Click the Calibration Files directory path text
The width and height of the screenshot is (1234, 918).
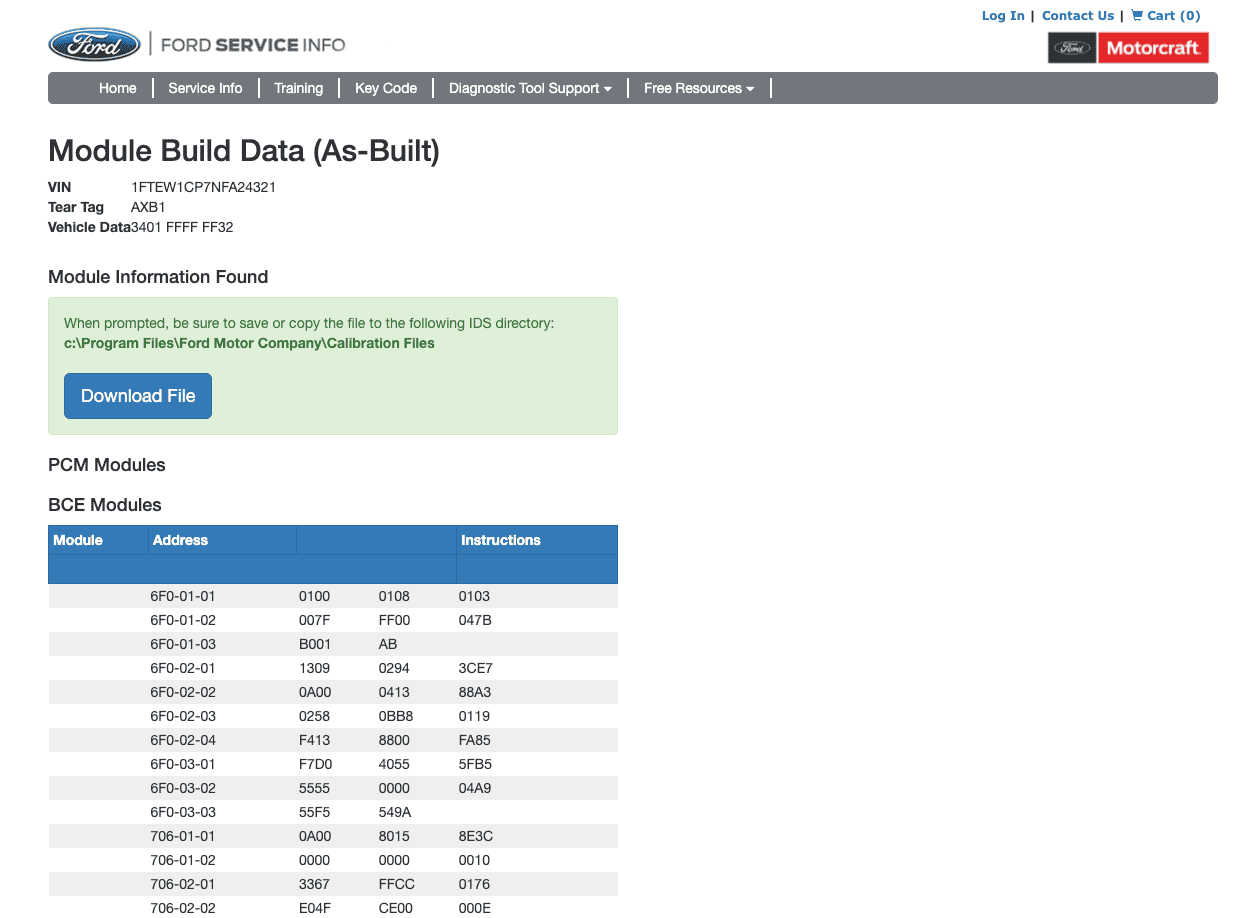click(x=249, y=343)
